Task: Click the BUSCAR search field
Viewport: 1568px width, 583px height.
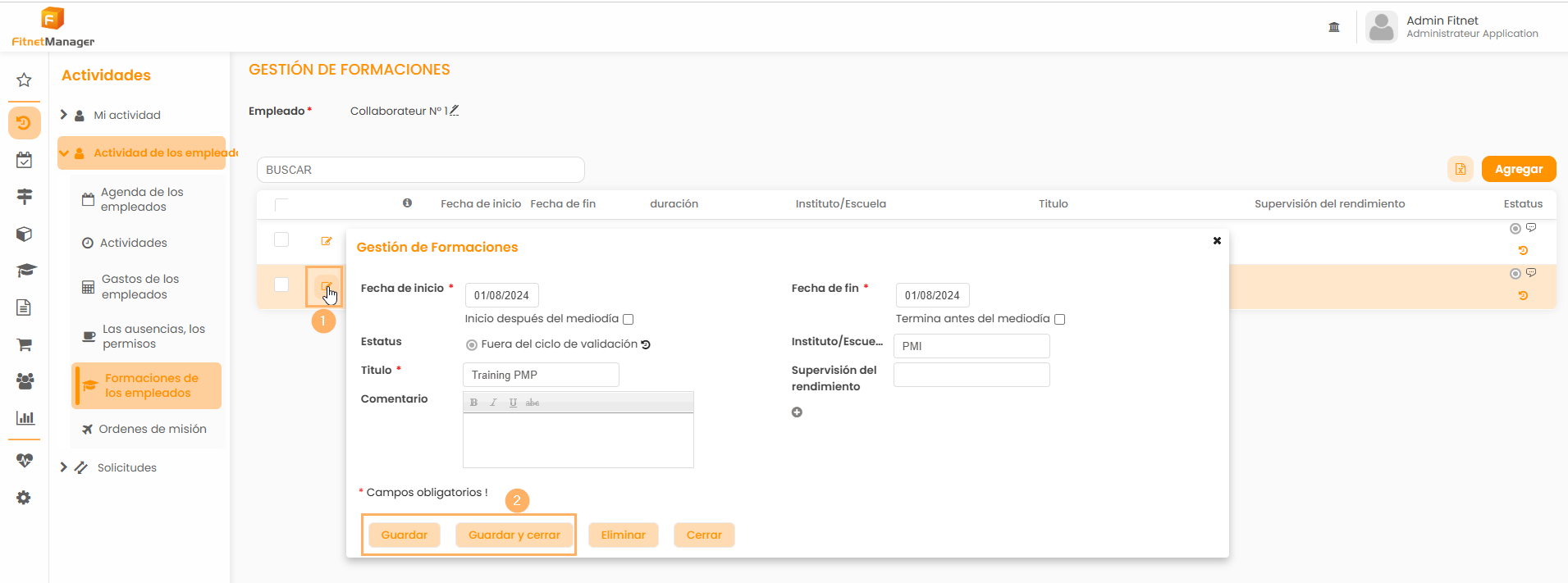Action: tap(420, 170)
